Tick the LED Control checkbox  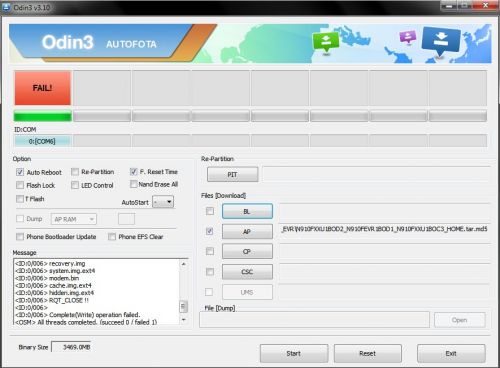(x=75, y=185)
